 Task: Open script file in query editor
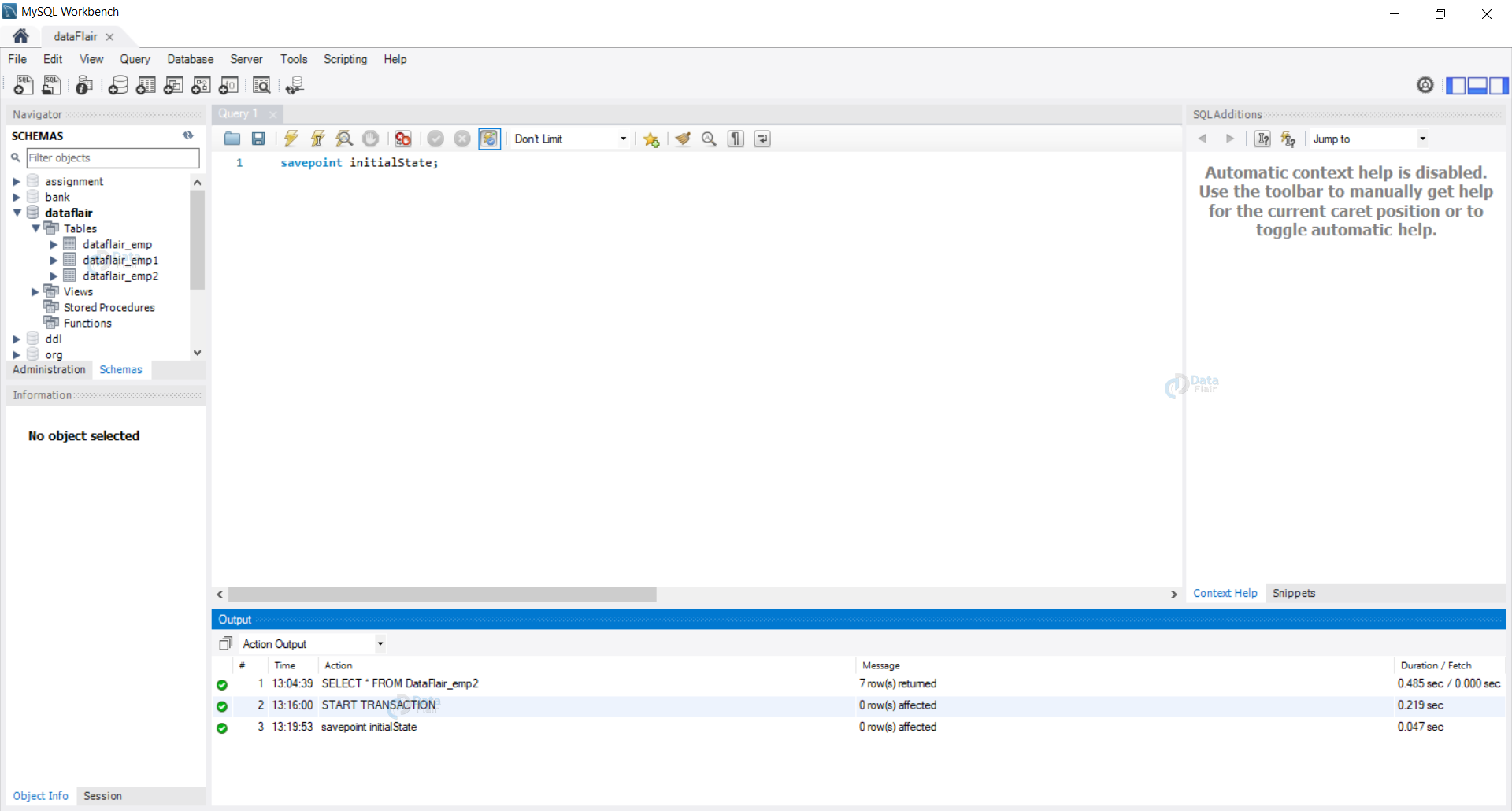pyautogui.click(x=232, y=139)
